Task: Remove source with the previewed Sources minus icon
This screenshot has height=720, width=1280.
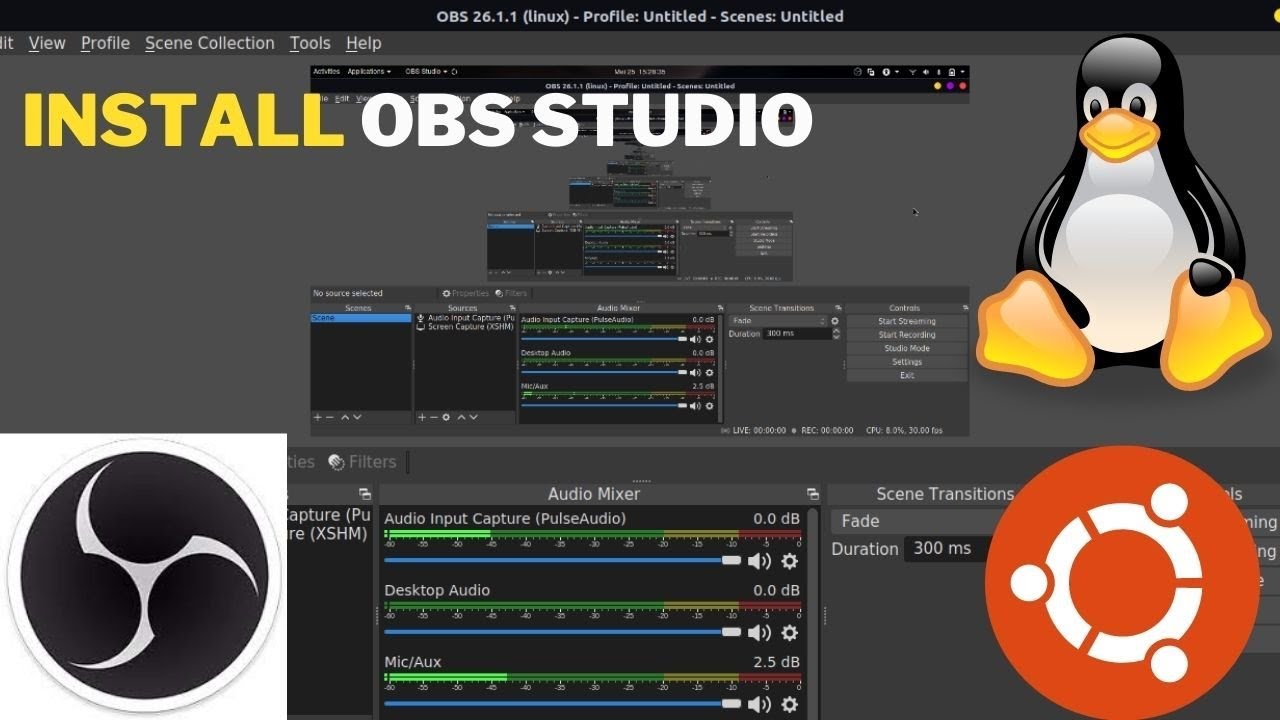Action: 434,417
